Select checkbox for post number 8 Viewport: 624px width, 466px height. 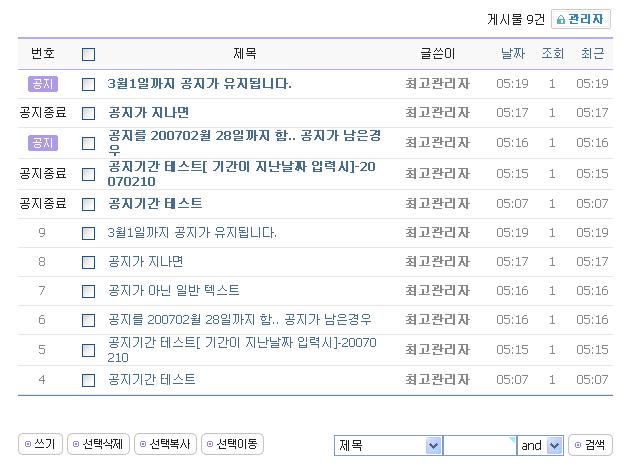(88, 262)
